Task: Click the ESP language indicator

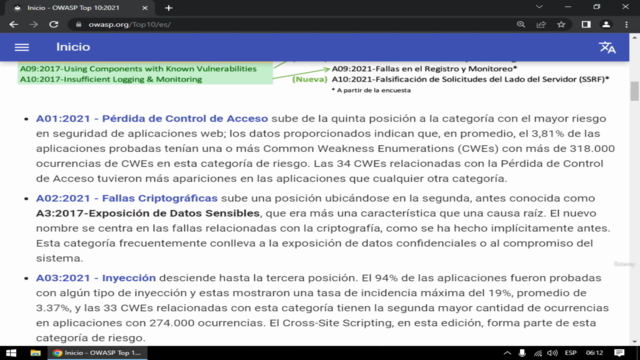Action: tap(570, 353)
